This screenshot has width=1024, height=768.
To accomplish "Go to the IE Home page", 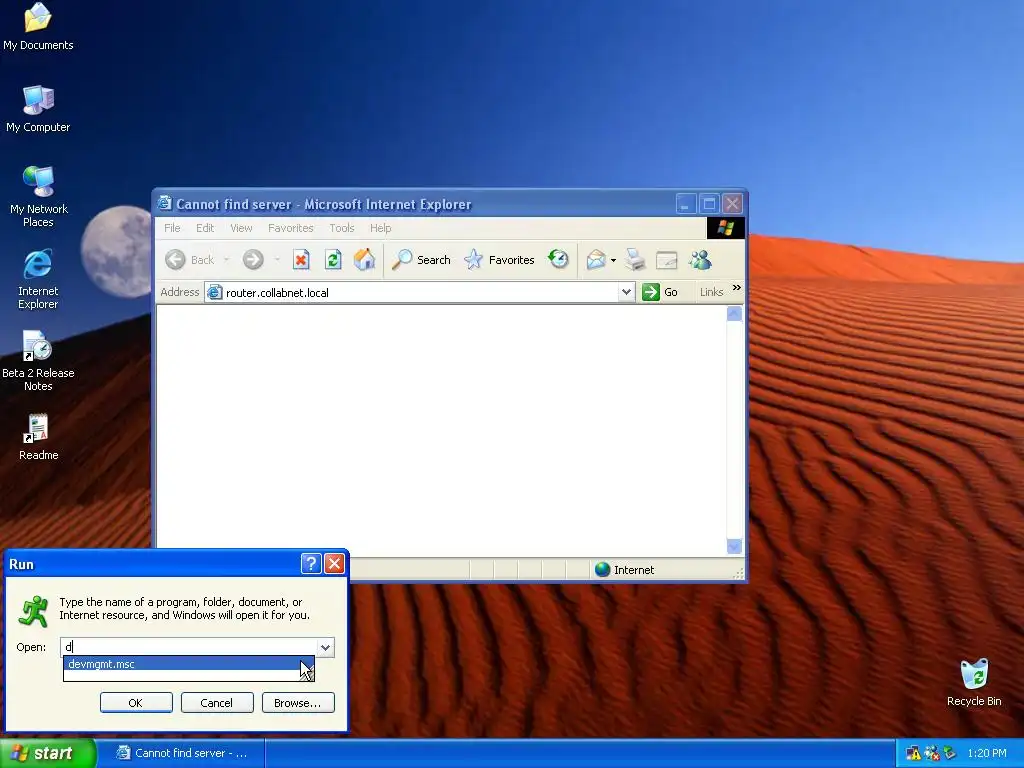I will 364,260.
